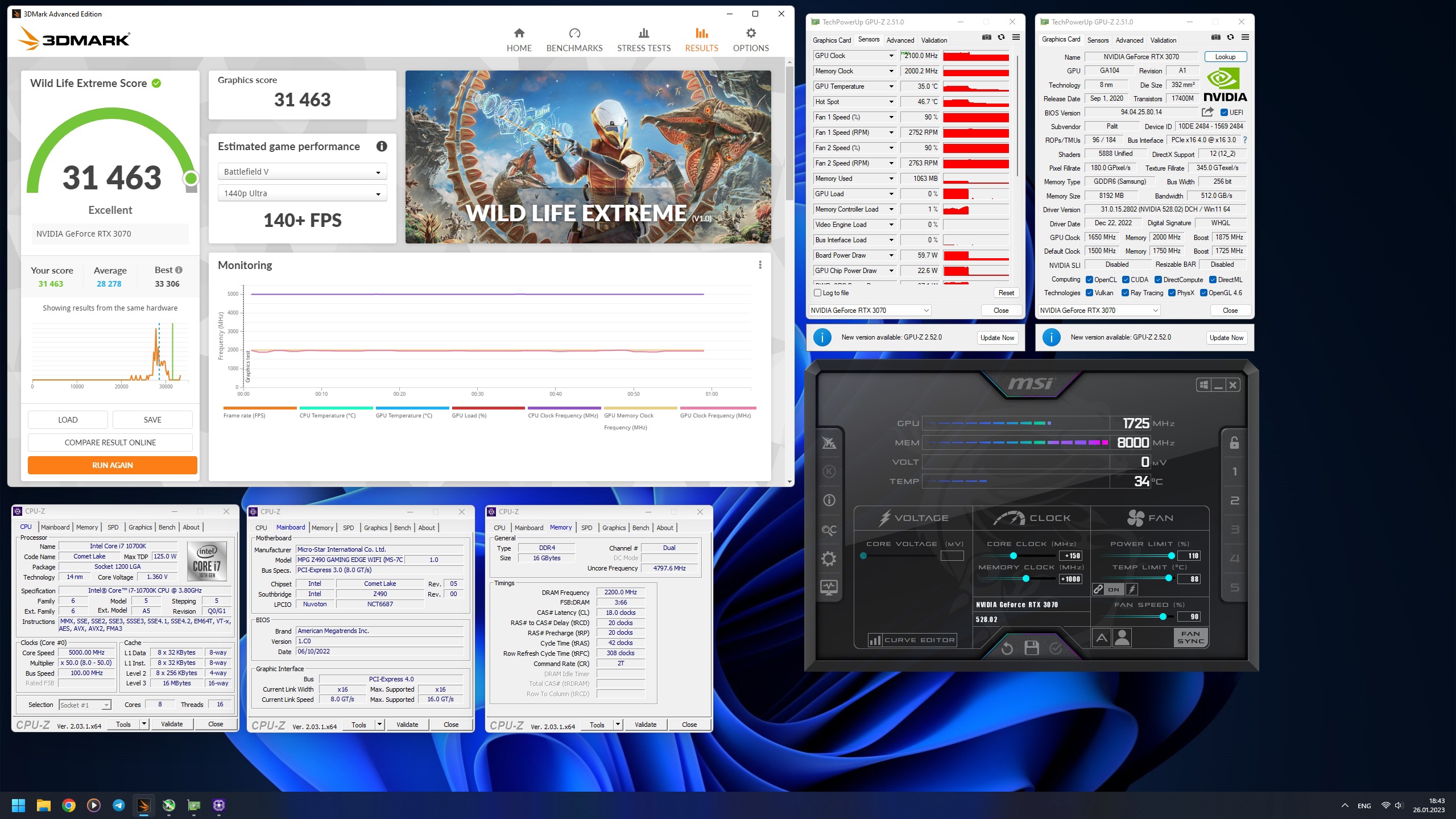Toggle Ray Tracing checkbox in GPU-Z
This screenshot has width=1456, height=819.
(1125, 293)
